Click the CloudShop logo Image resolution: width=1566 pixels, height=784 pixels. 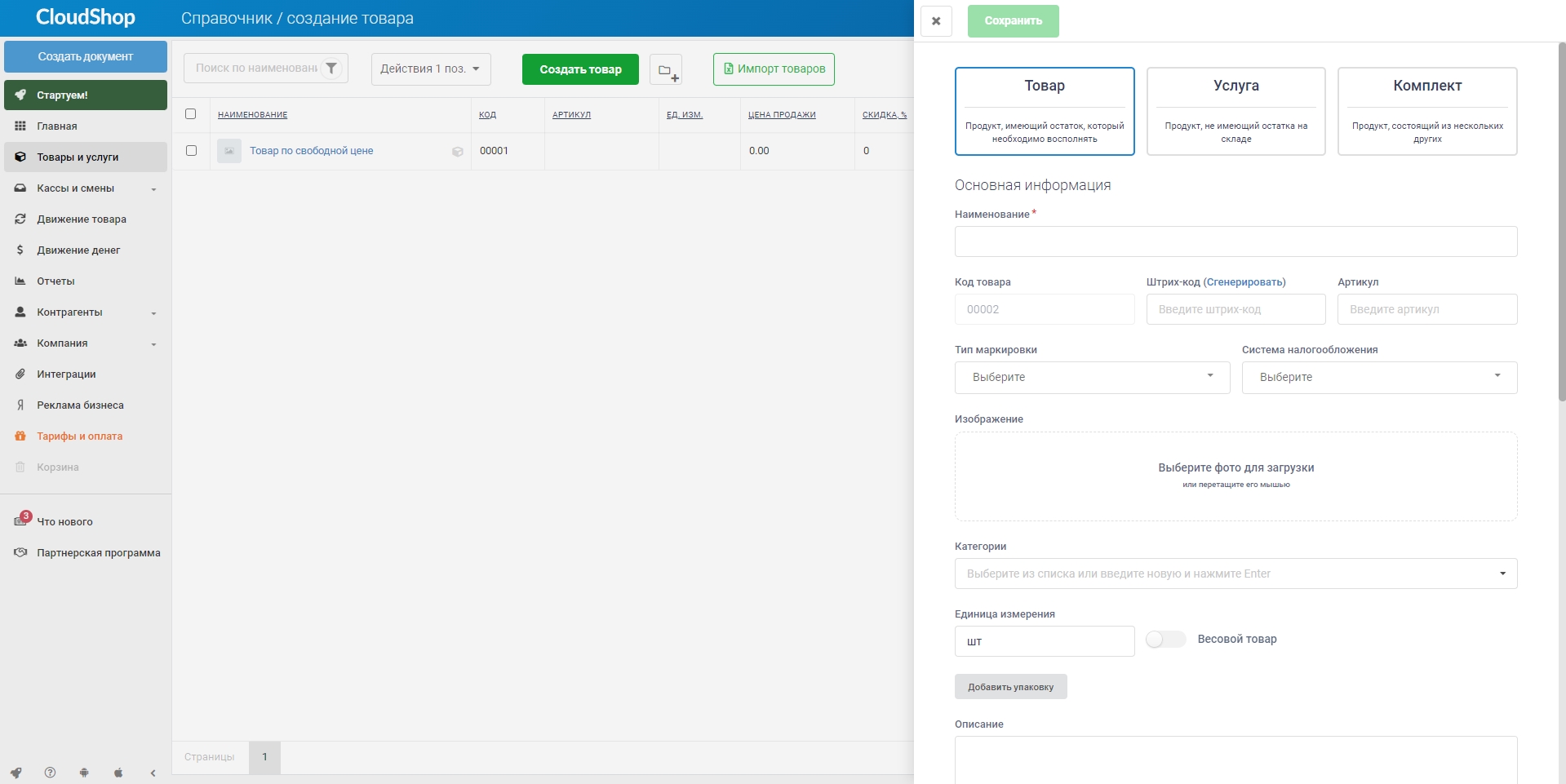coord(86,17)
